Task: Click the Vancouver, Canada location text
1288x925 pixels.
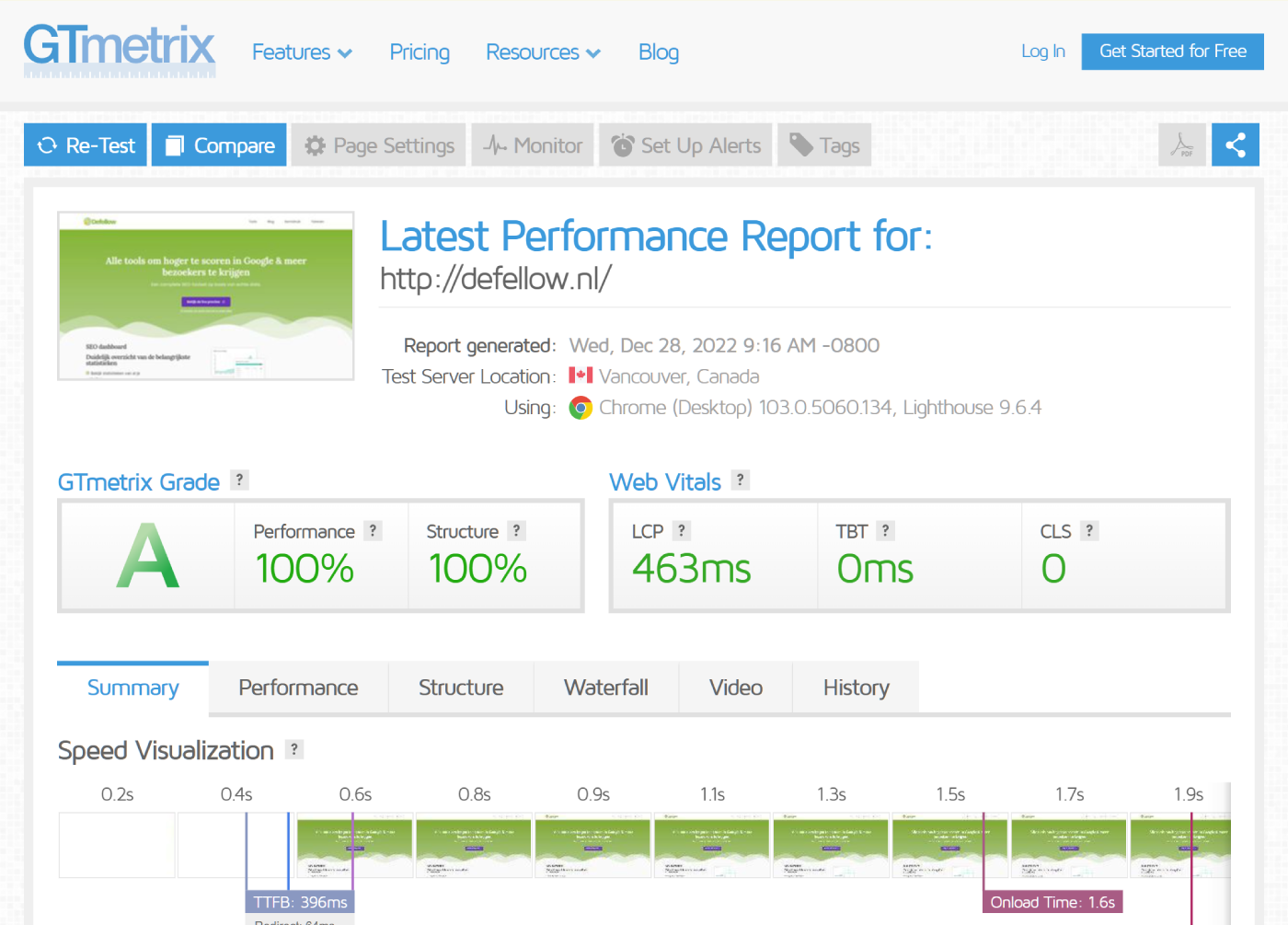Action: pos(679,376)
